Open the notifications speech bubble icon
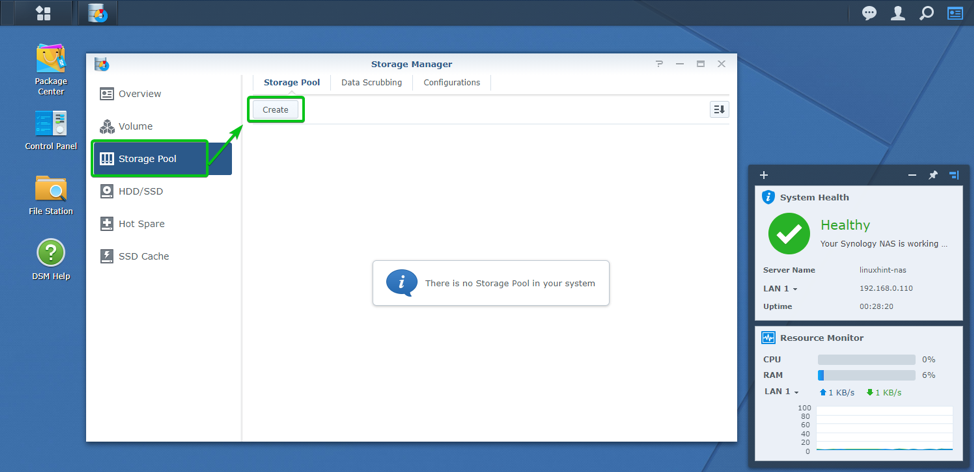This screenshot has width=974, height=472. (869, 13)
